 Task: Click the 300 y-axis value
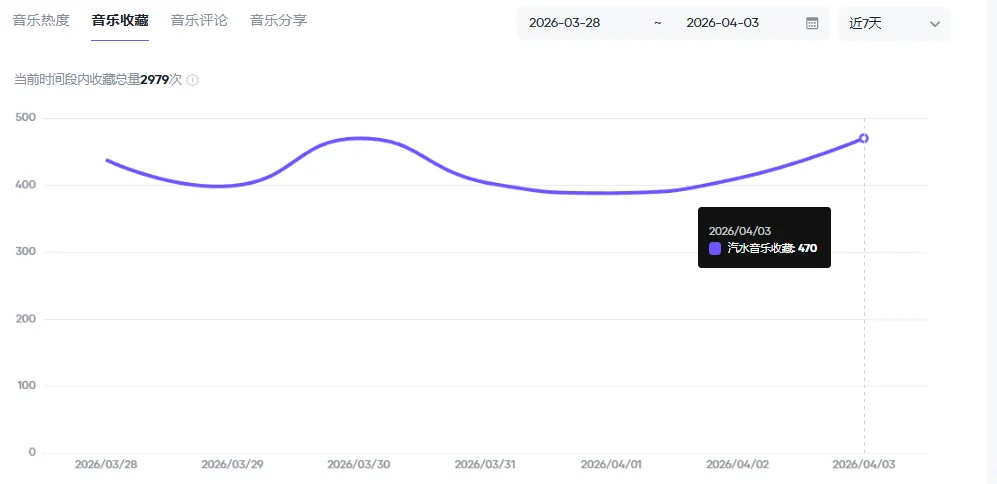coord(25,252)
